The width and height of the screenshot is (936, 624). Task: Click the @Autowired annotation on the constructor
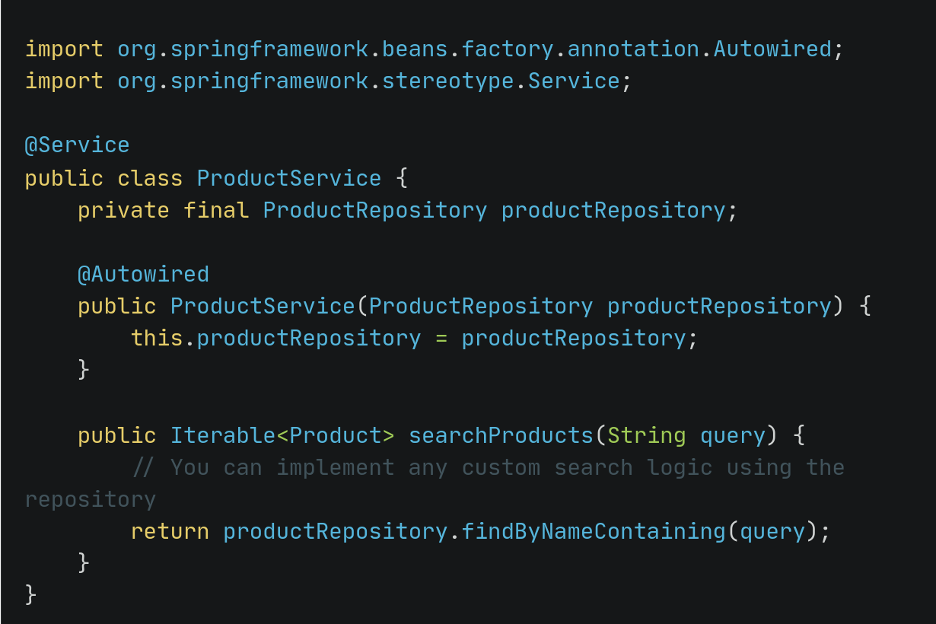pyautogui.click(x=143, y=274)
